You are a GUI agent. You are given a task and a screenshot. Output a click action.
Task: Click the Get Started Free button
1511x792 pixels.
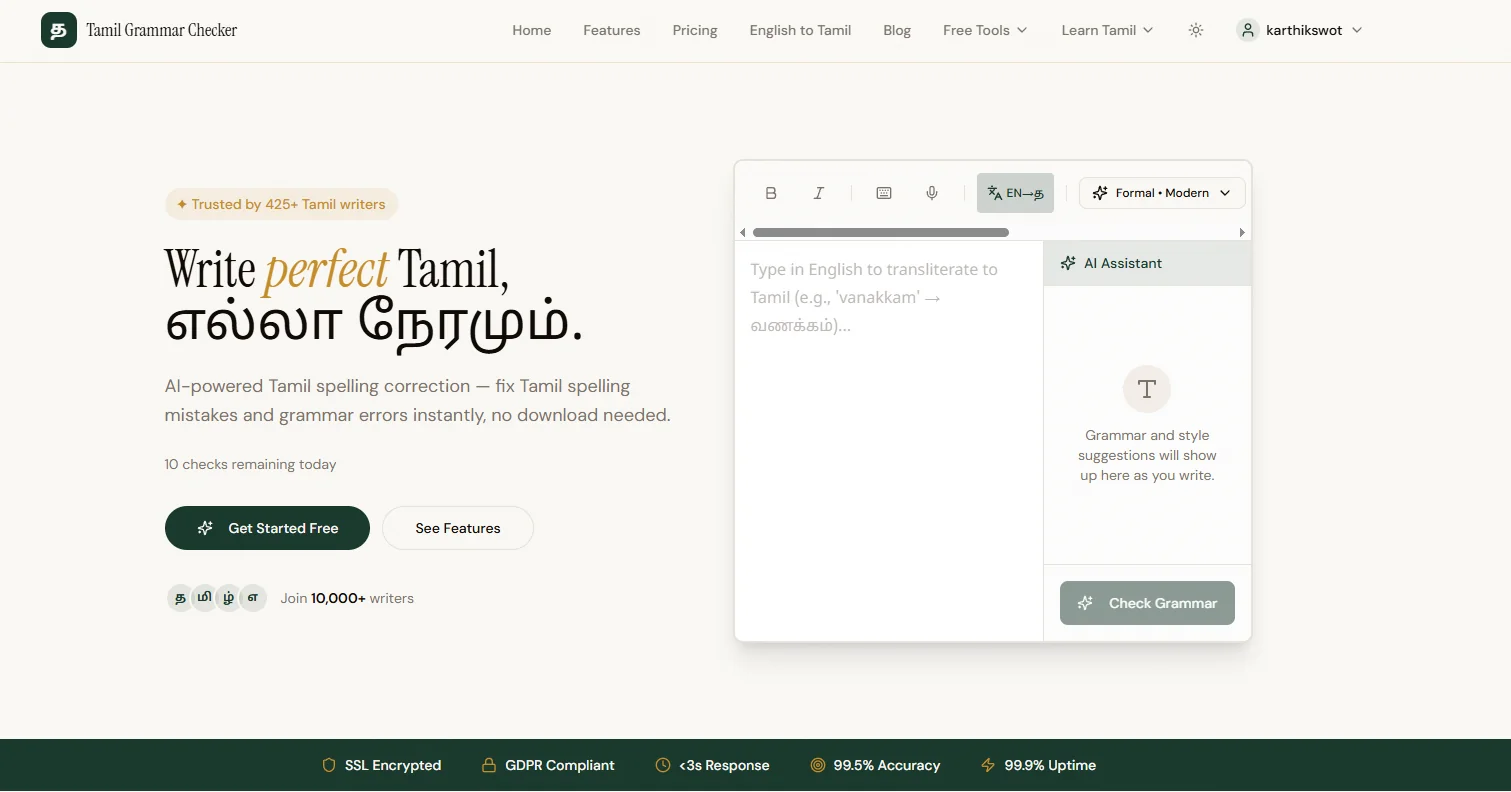coord(267,527)
